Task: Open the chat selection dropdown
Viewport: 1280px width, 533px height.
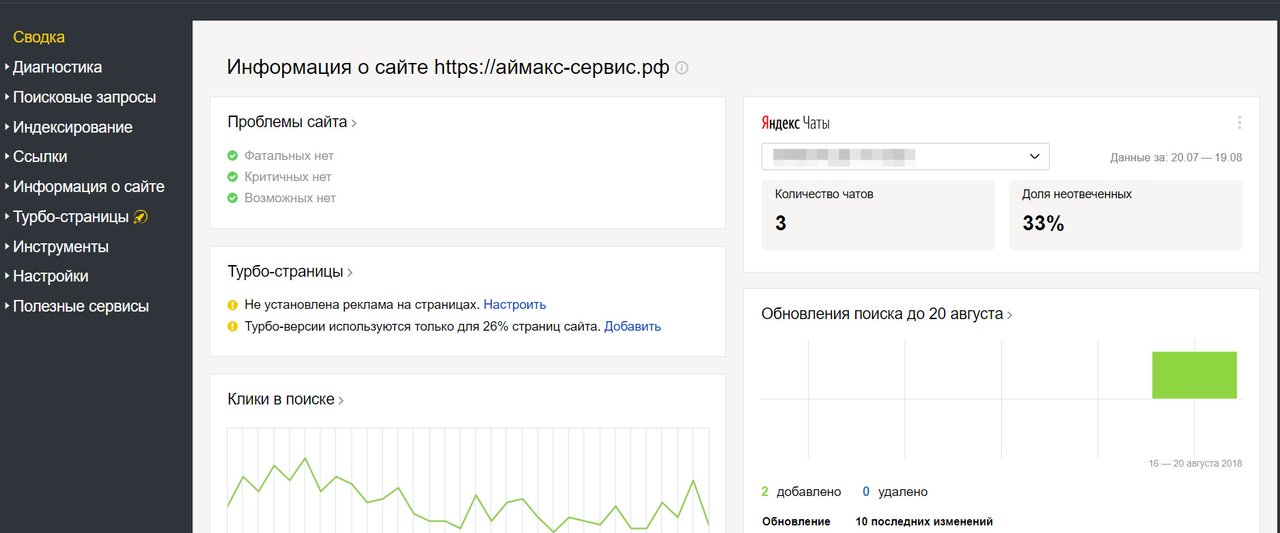Action: [905, 157]
